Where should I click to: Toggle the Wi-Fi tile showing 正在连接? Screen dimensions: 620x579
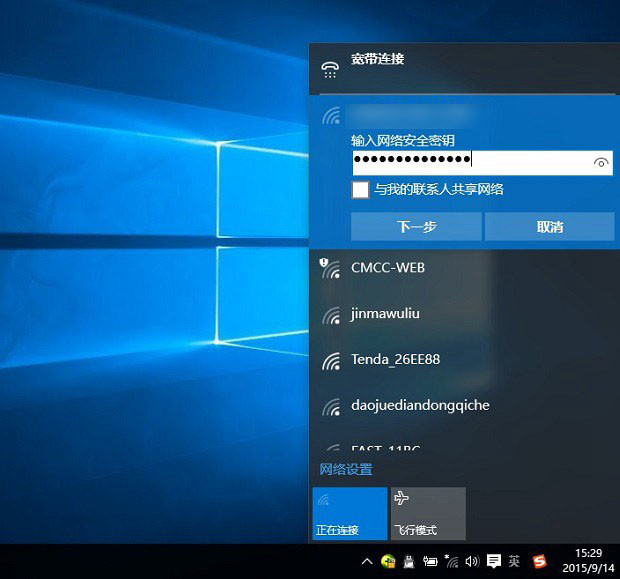point(349,513)
